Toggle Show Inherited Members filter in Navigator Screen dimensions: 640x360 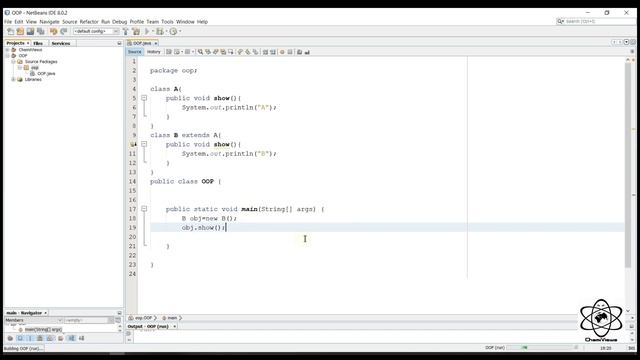(10, 338)
